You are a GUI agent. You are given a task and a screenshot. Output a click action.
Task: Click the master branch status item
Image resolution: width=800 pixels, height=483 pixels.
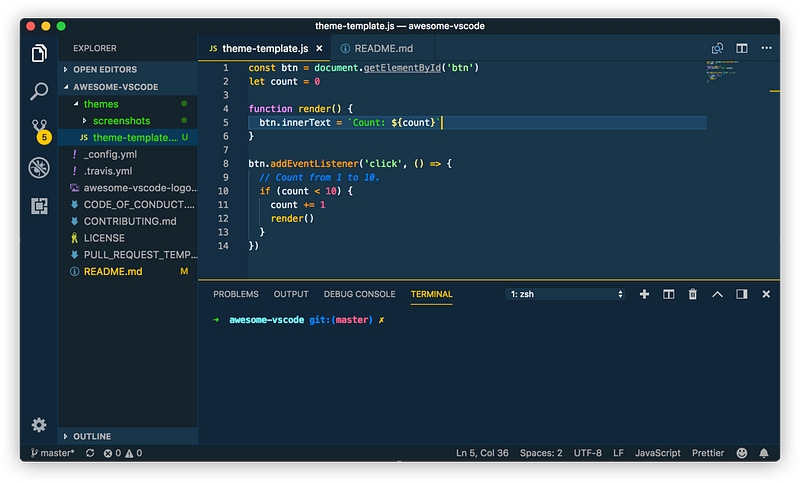pos(52,453)
